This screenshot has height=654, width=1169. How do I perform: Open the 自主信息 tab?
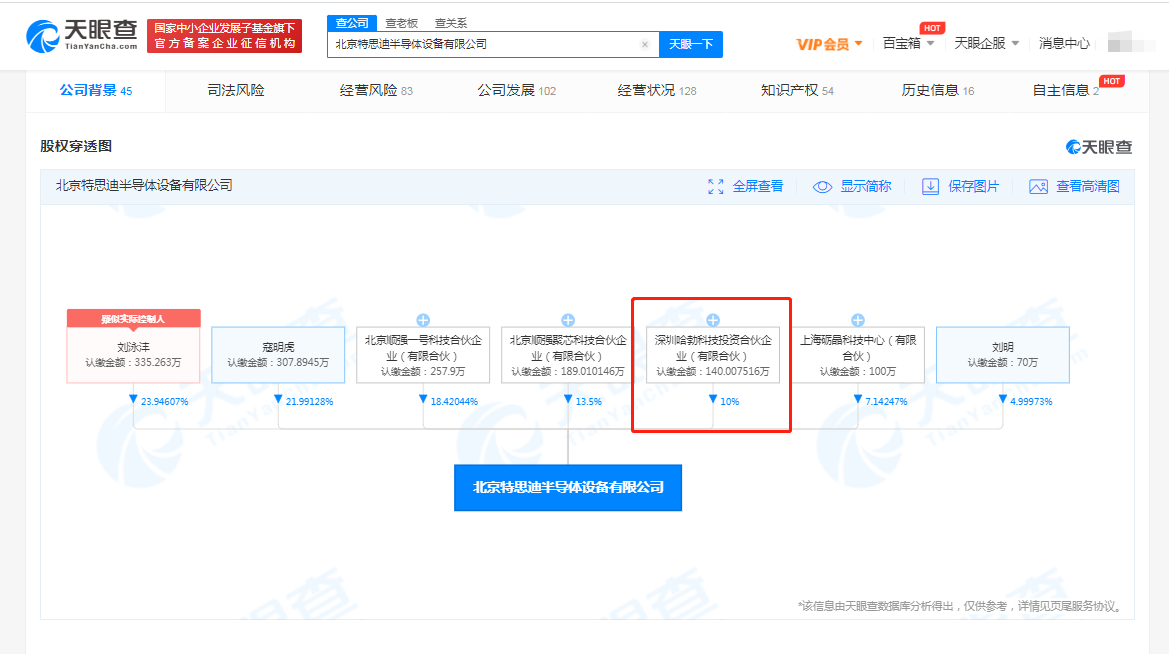click(1066, 91)
